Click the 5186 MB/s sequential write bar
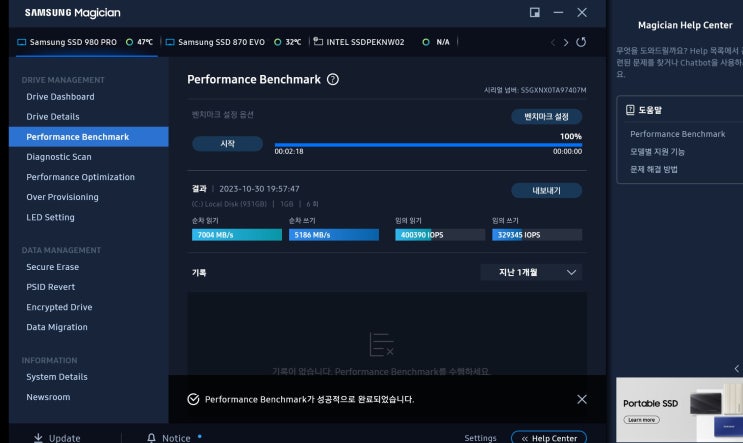Screen dimensions: 743x443 coord(334,235)
